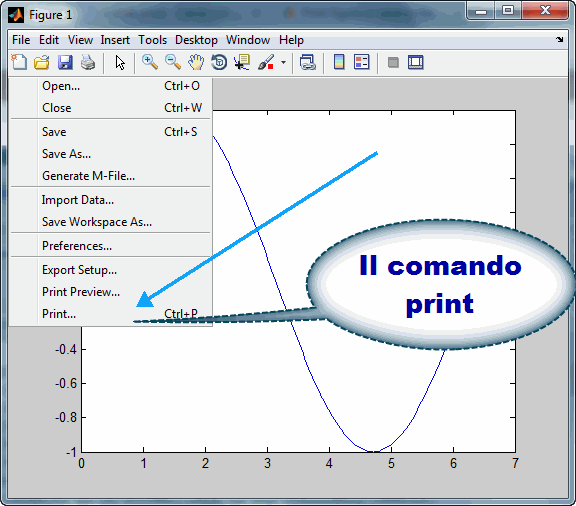This screenshot has width=576, height=506.
Task: Click the Print Figure printer icon
Action: tap(88, 62)
